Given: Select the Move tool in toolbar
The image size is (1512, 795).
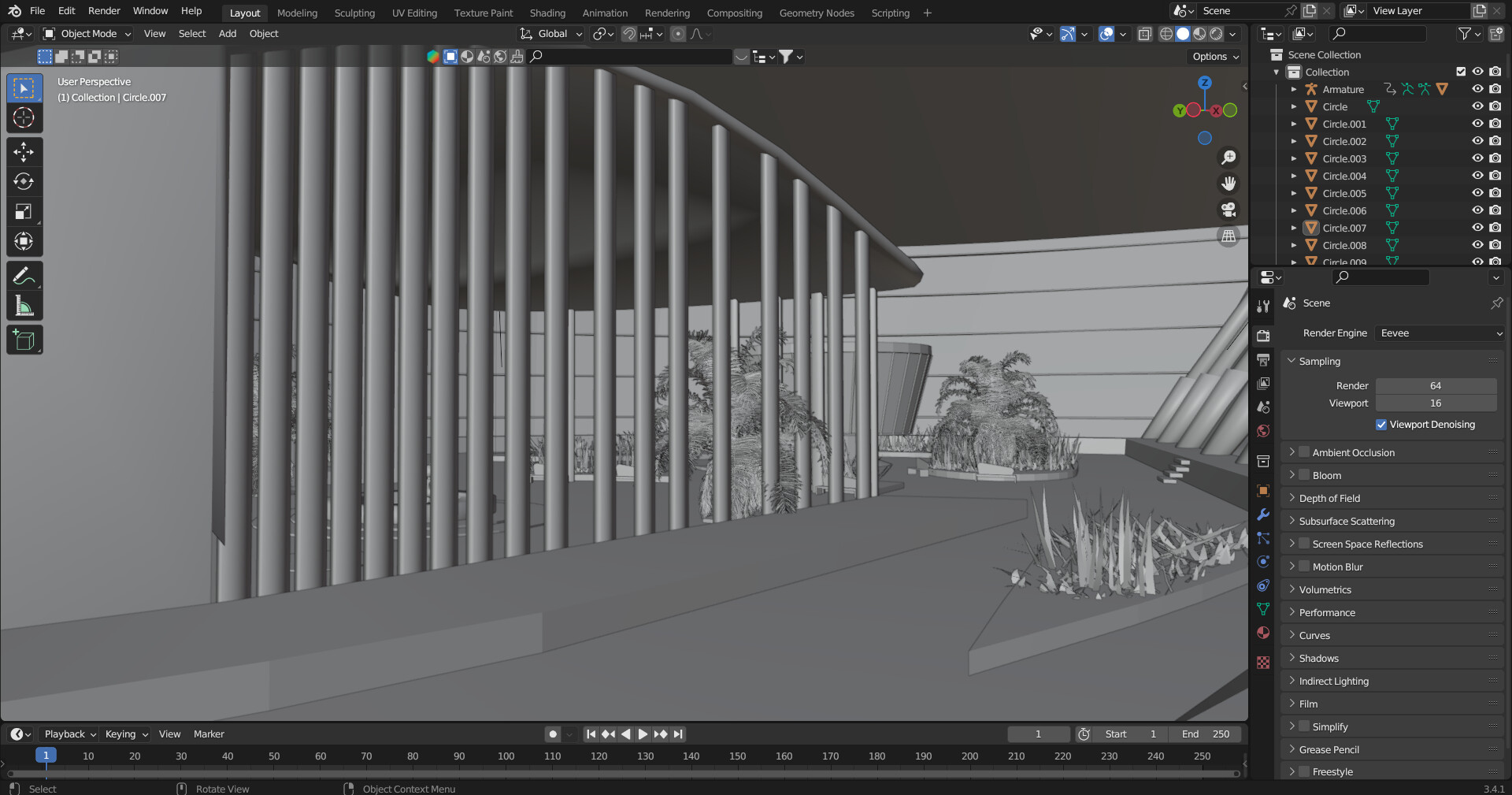Looking at the screenshot, I should pos(24,151).
